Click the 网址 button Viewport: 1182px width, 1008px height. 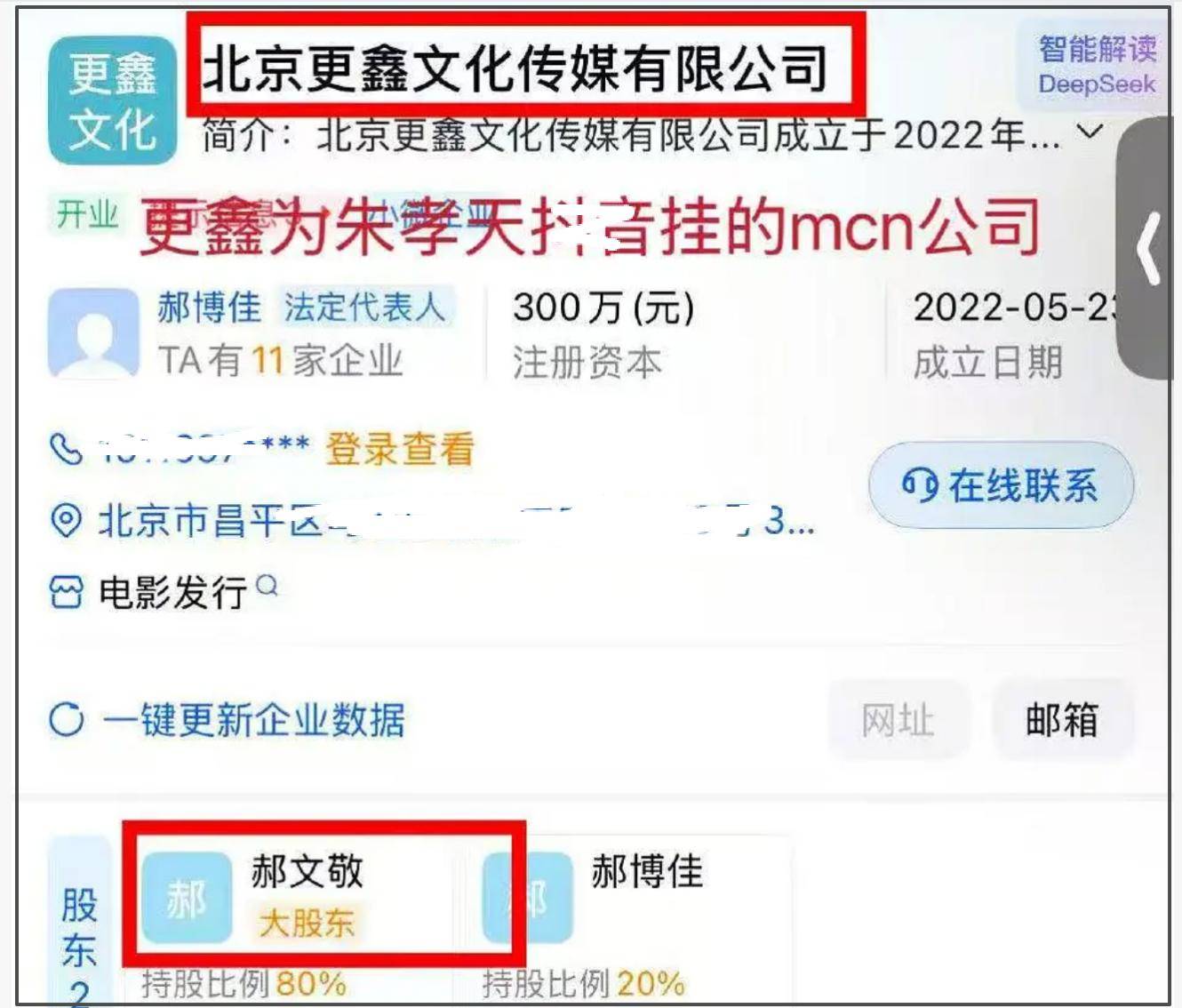coord(898,720)
